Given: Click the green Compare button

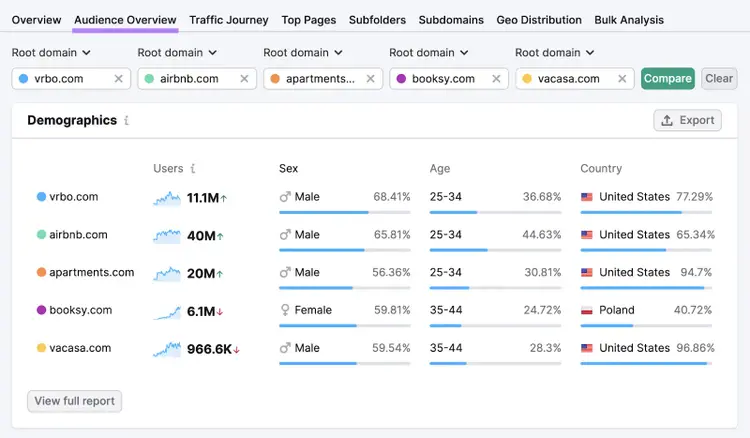Looking at the screenshot, I should (x=668, y=78).
